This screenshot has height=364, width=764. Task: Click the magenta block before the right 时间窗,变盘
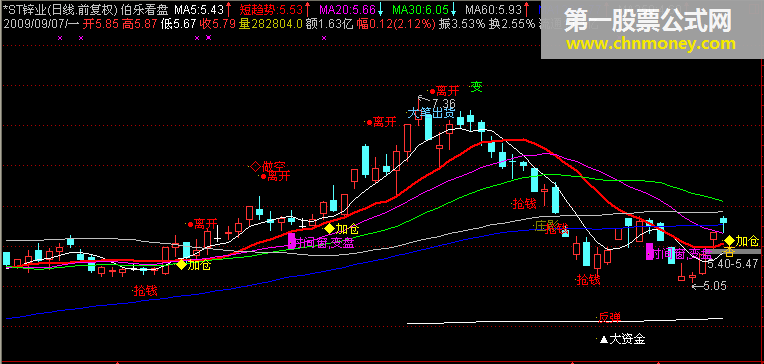click(649, 251)
